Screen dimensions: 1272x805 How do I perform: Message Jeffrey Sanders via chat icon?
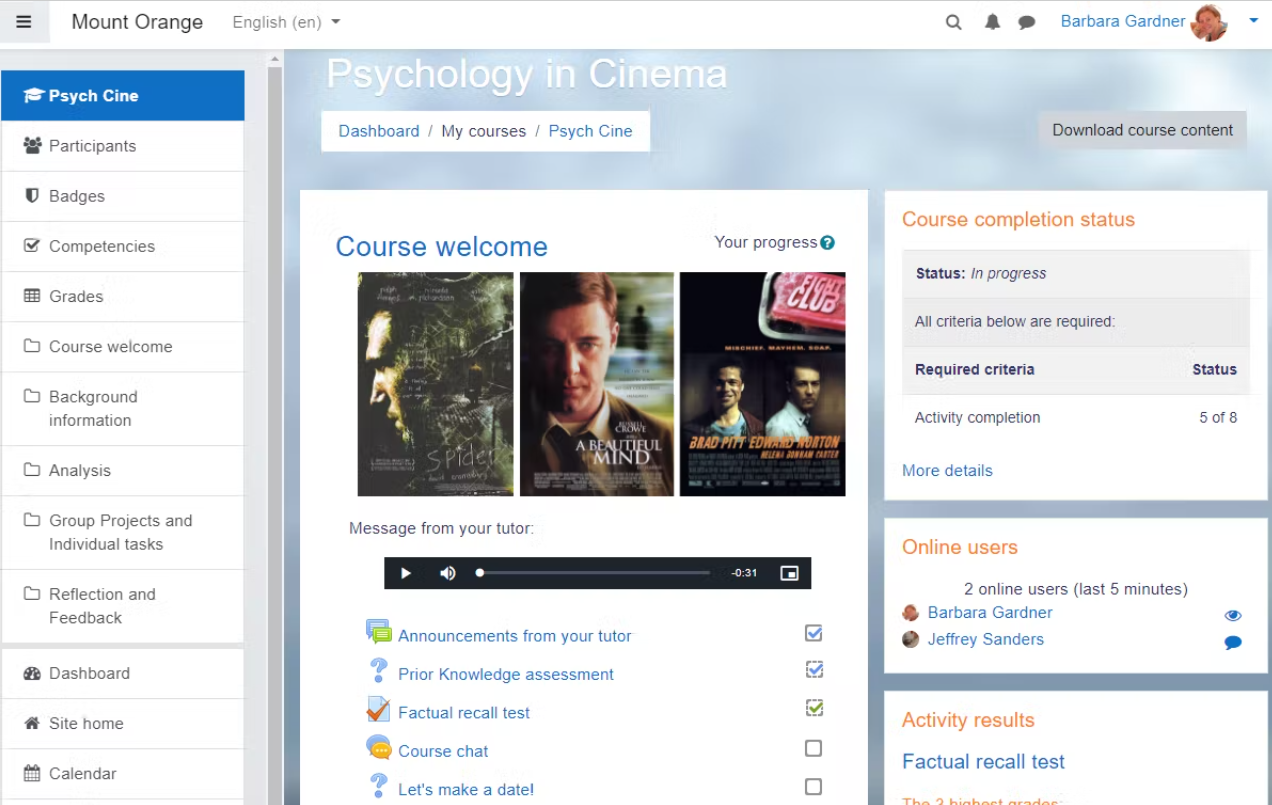point(1233,642)
